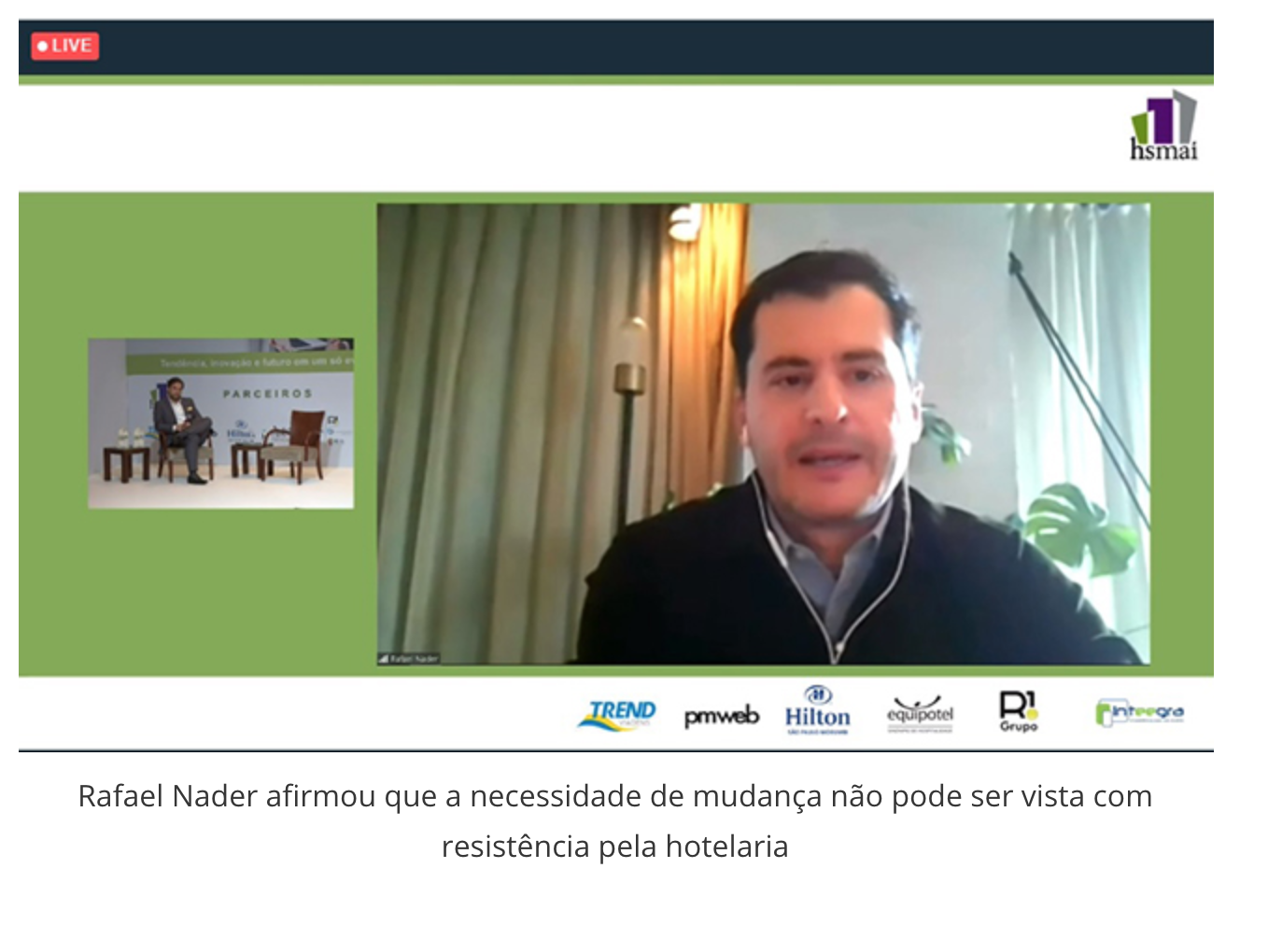Select the small stage camera thumbnail

pyautogui.click(x=220, y=424)
